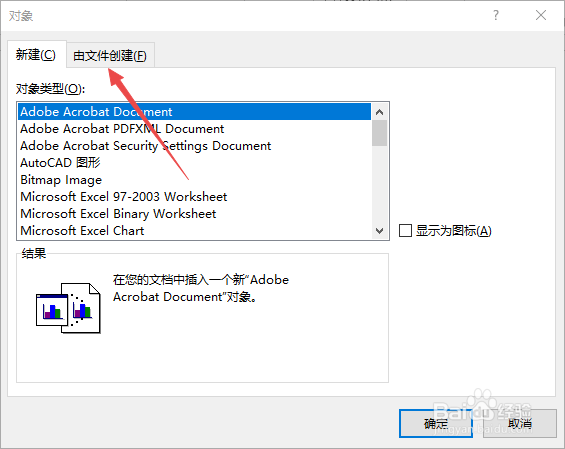Choose Microsoft Excel Binary Worksheet

click(194, 213)
